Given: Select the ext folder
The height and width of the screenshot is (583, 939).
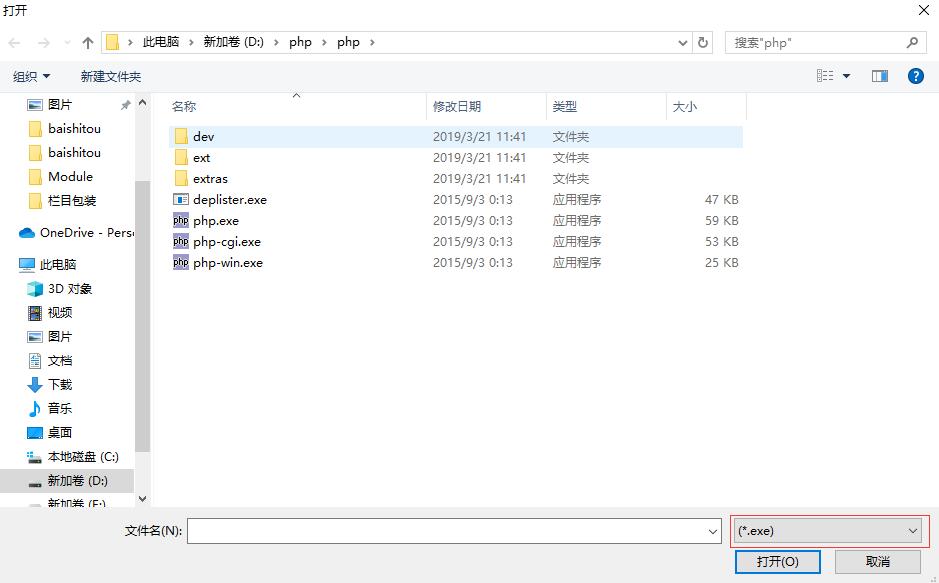Looking at the screenshot, I should (x=456, y=157).
